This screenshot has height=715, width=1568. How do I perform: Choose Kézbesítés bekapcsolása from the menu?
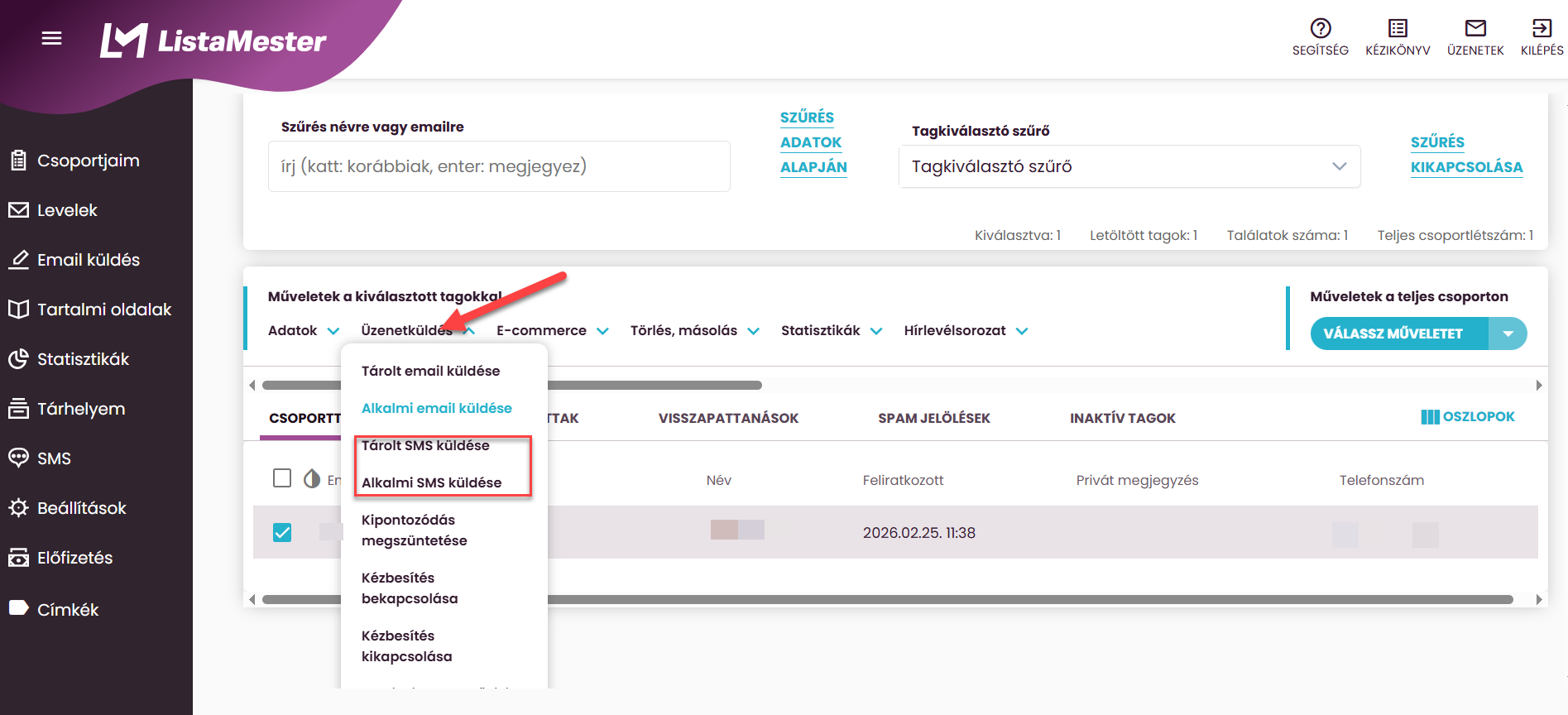410,588
